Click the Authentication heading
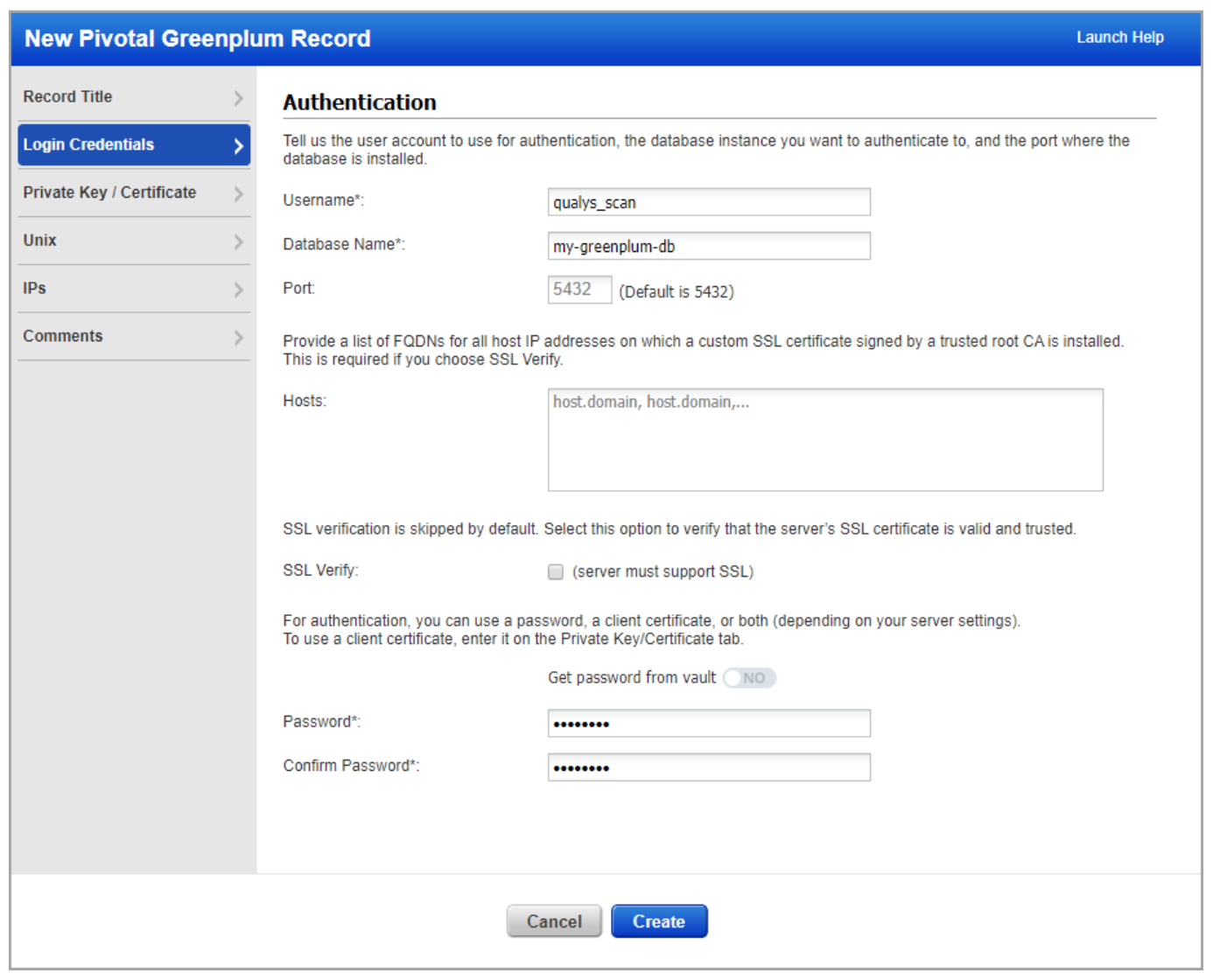The width and height of the screenshot is (1213, 980). point(360,102)
